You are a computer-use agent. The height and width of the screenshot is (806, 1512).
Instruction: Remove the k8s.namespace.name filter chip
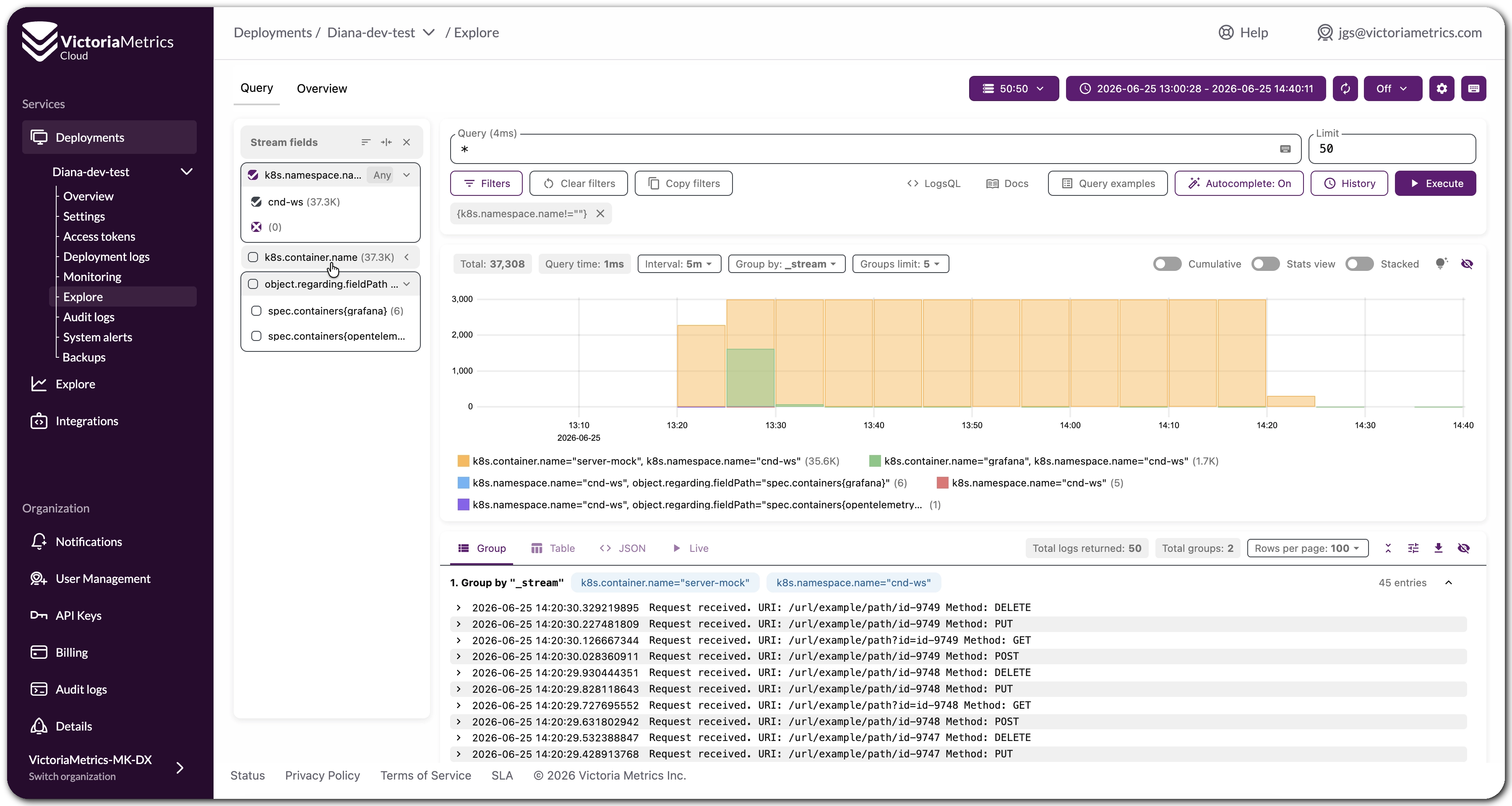pyautogui.click(x=600, y=213)
